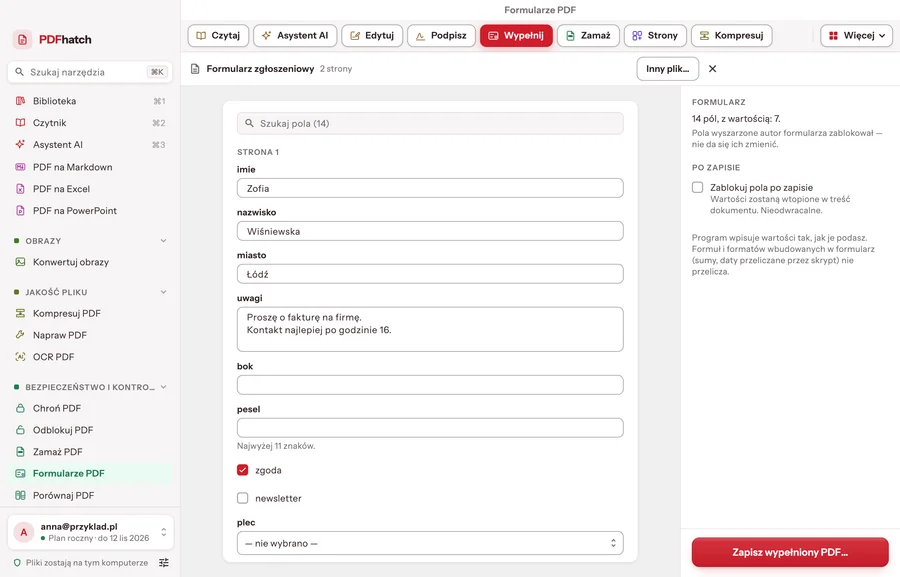The width and height of the screenshot is (900, 577).
Task: Close the Formularz zgłoszeniowy file
Action: pos(712,69)
